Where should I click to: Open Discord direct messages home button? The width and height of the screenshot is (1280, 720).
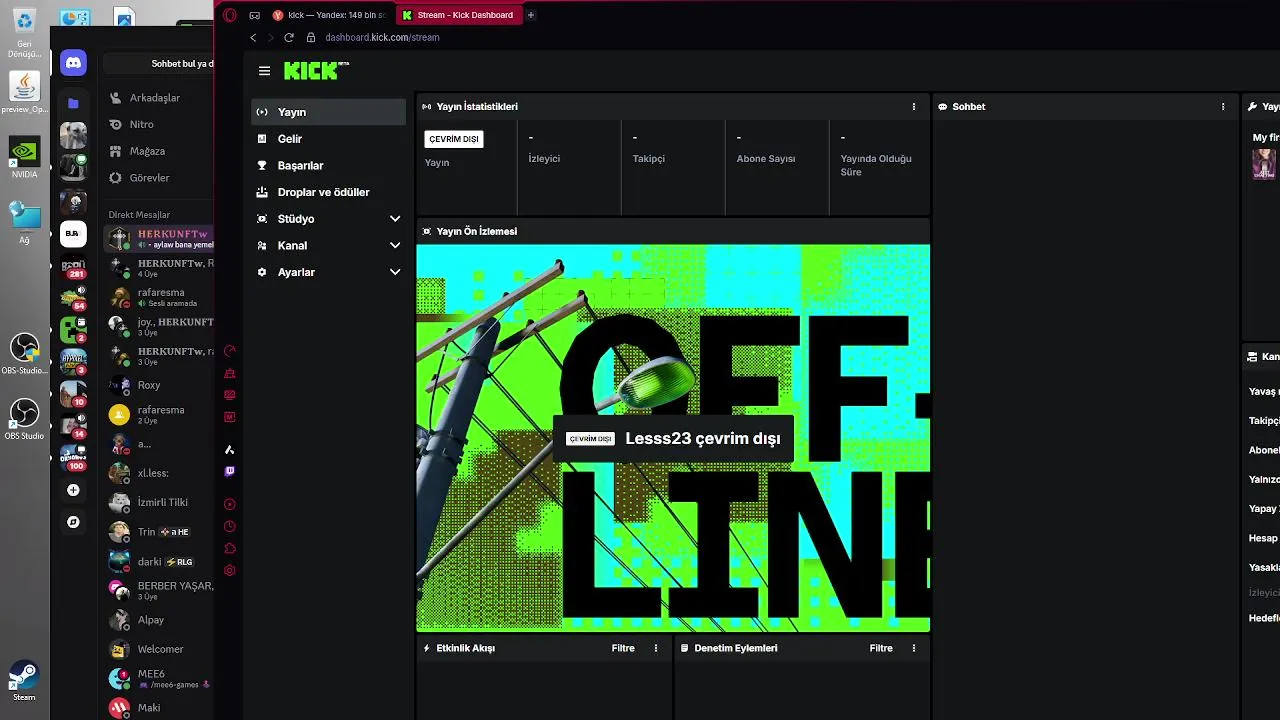coord(73,63)
